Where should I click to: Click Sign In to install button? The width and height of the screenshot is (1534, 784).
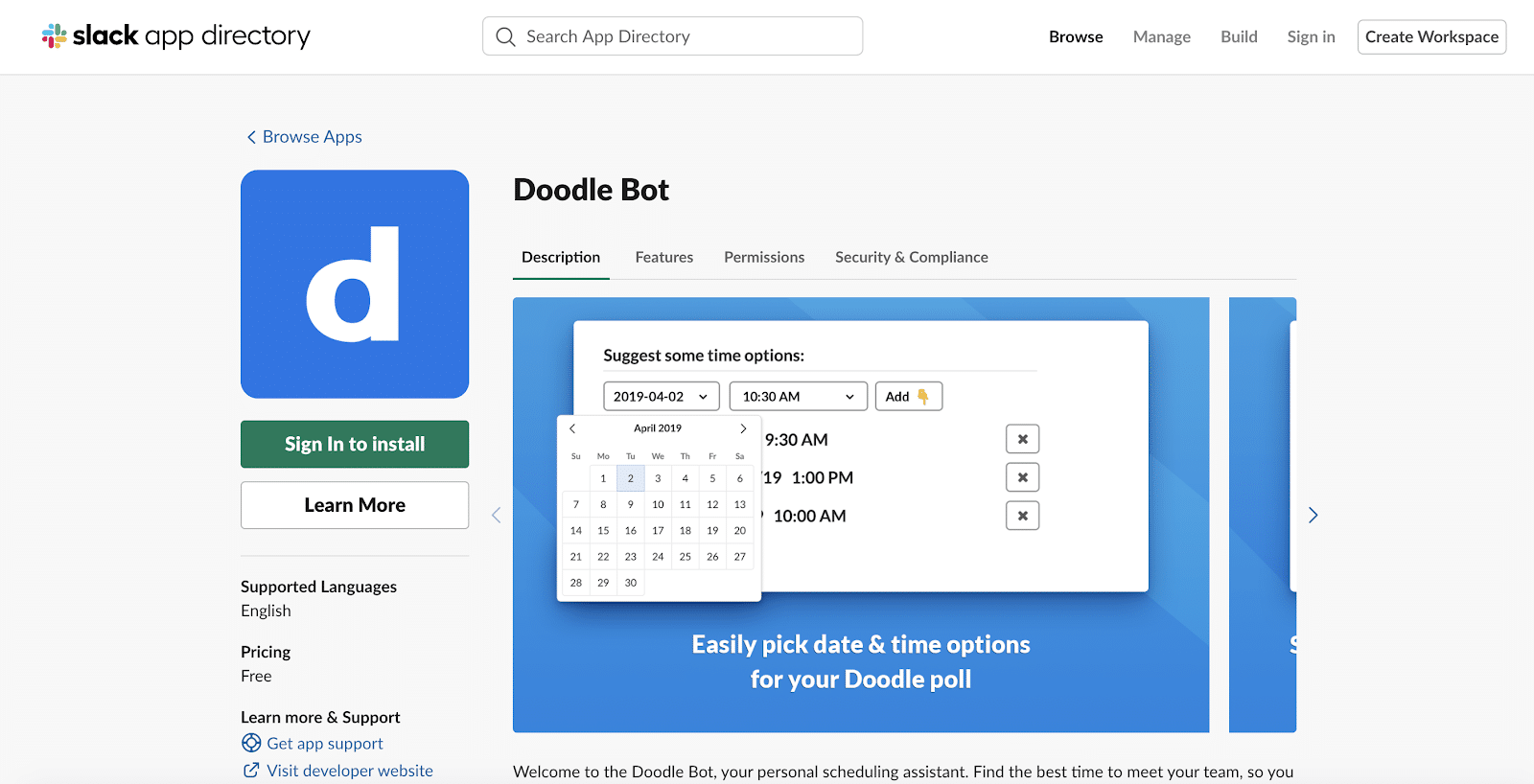tap(355, 444)
